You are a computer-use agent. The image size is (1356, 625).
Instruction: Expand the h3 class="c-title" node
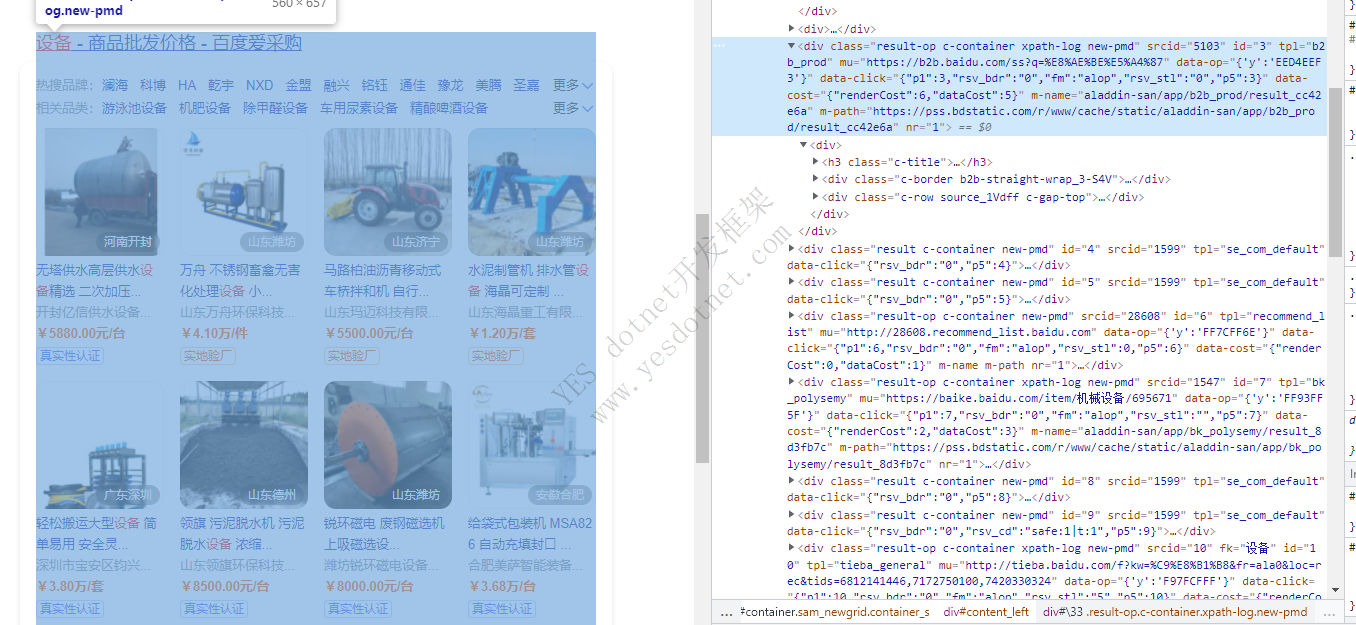(817, 162)
